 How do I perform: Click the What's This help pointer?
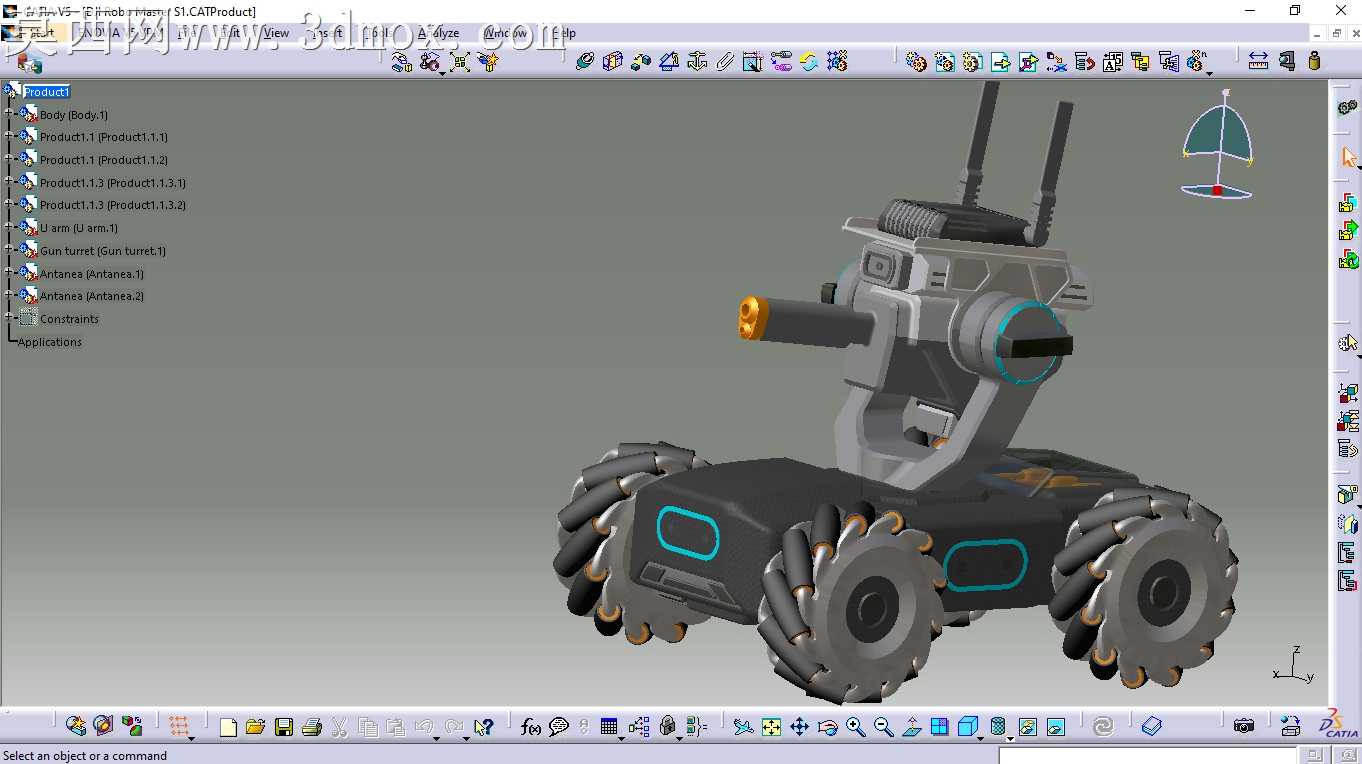point(483,727)
